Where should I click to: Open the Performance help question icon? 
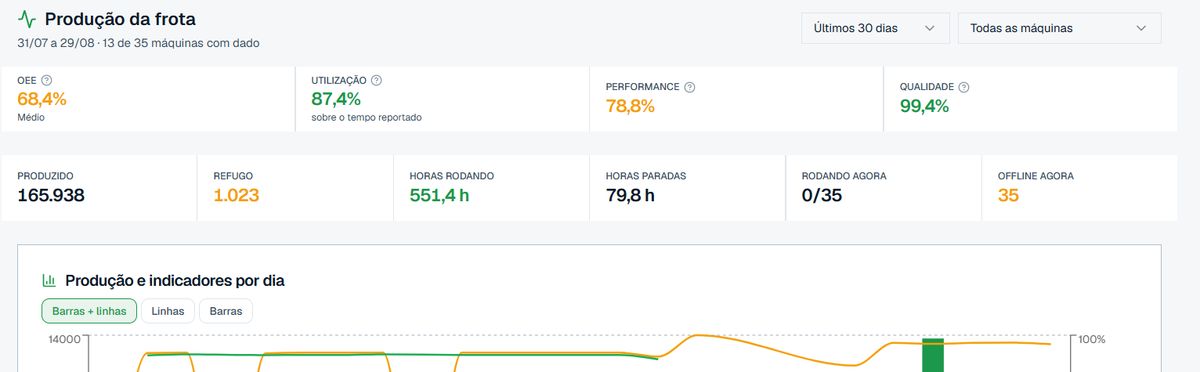point(689,87)
